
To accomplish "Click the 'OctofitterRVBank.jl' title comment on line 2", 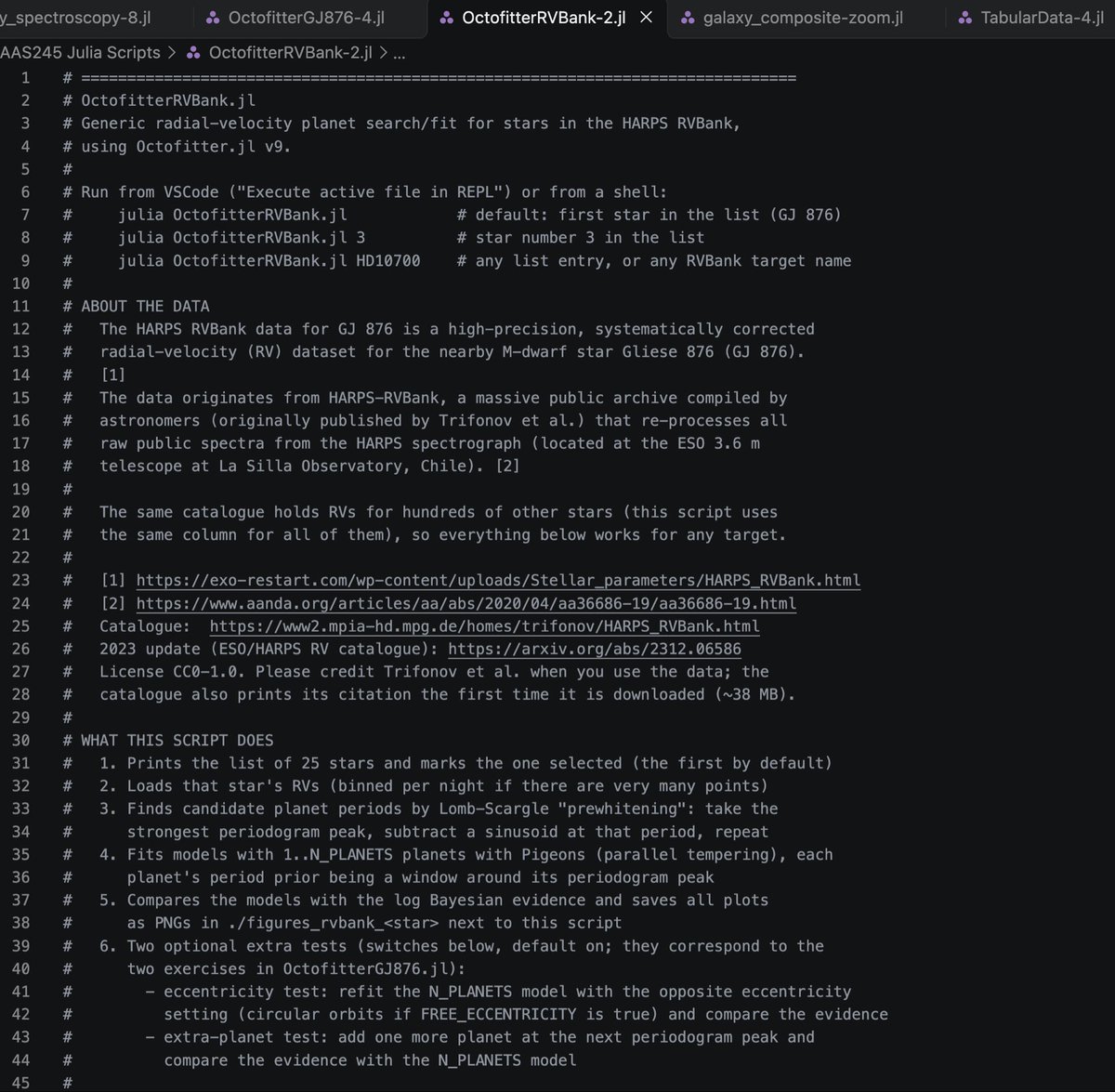I will click(x=168, y=100).
